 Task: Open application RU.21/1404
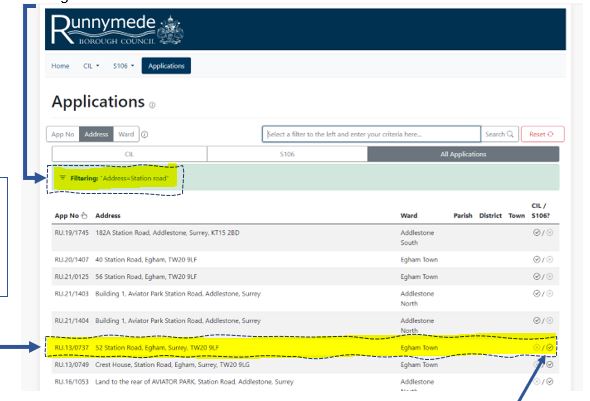[x=71, y=320]
